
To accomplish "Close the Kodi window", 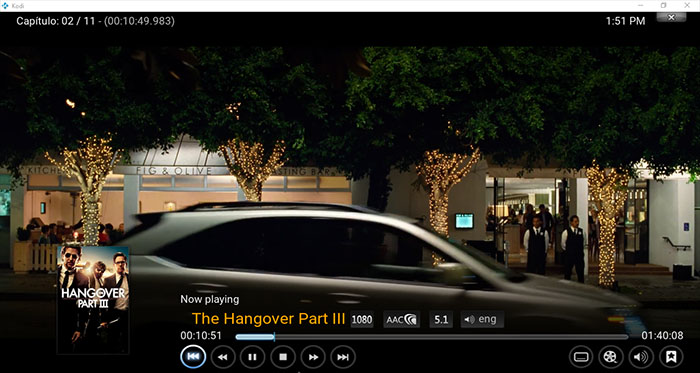I will (687, 5).
